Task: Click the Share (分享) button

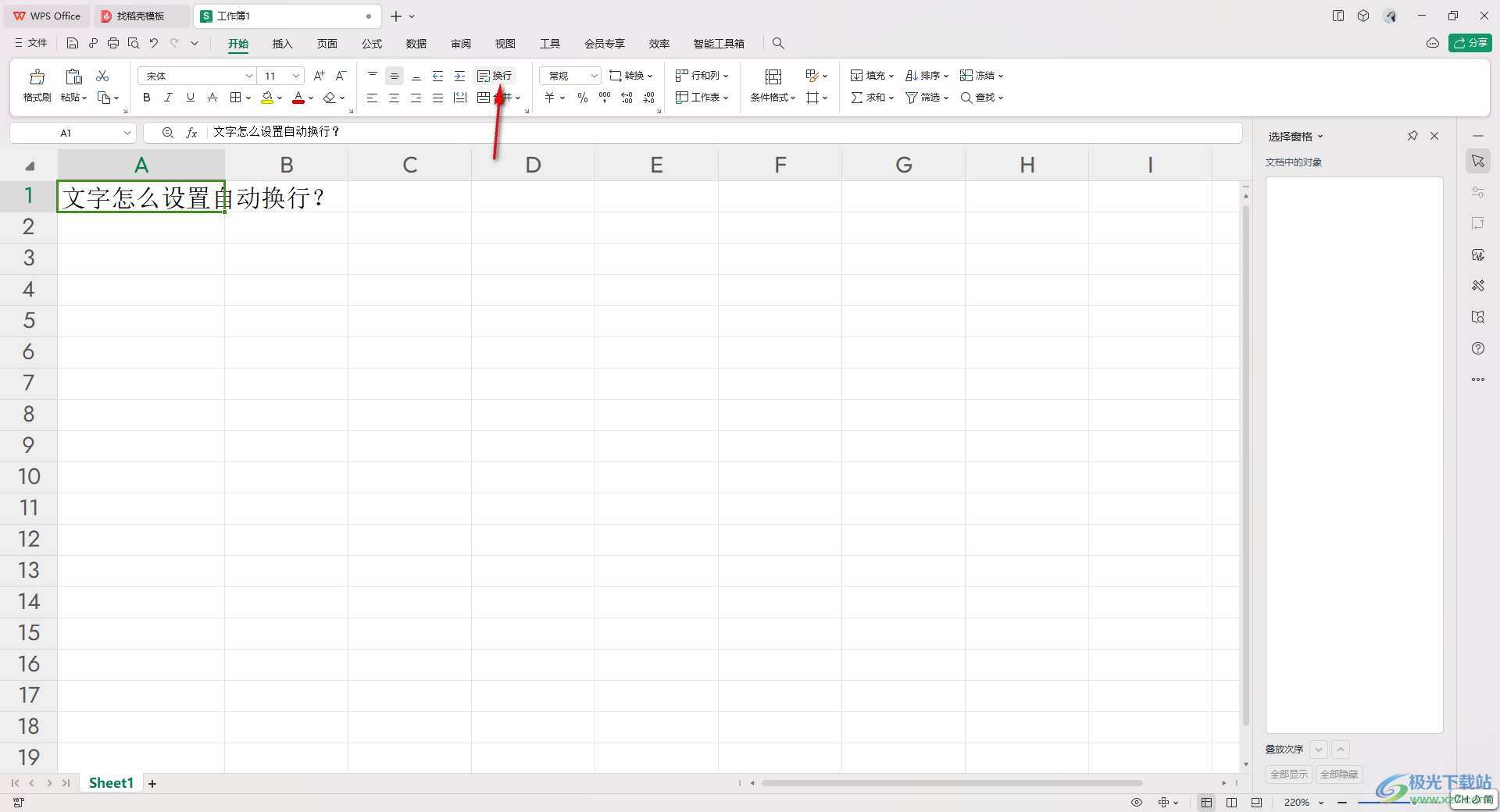Action: coord(1470,43)
